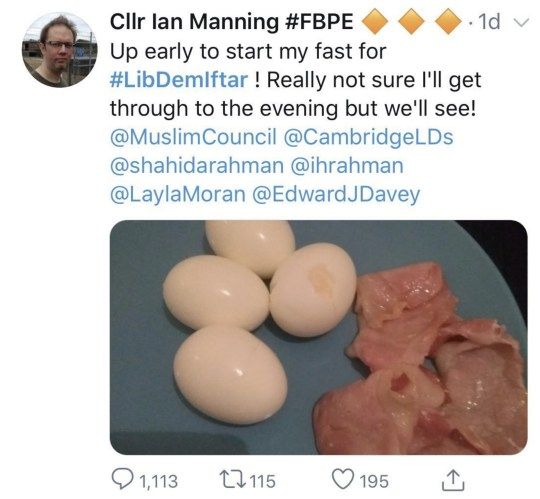The width and height of the screenshot is (540, 499).
Task: Click the Cllr Ian Manning #FBPE name
Action: [232, 22]
